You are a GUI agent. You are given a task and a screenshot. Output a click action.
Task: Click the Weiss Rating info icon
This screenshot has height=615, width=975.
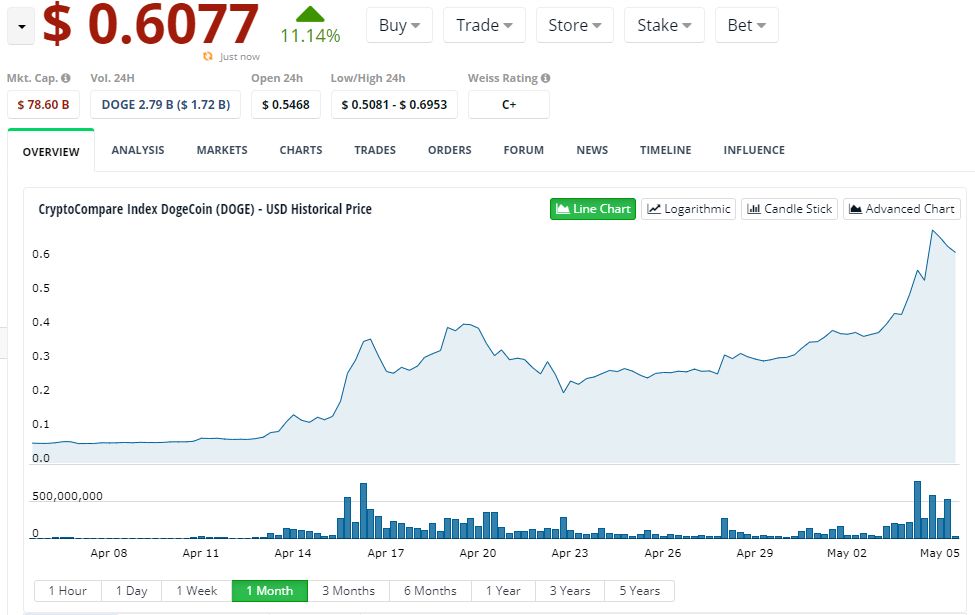(x=545, y=78)
